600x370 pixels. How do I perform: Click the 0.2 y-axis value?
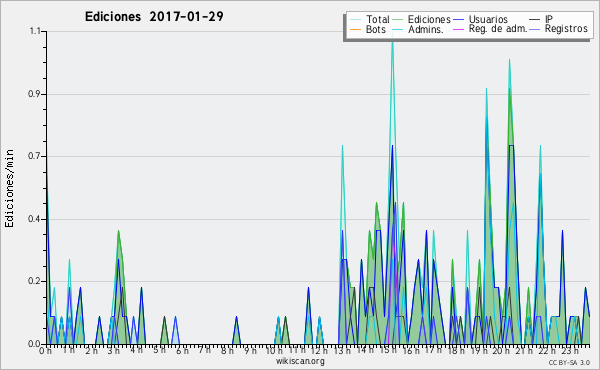[x=34, y=281]
